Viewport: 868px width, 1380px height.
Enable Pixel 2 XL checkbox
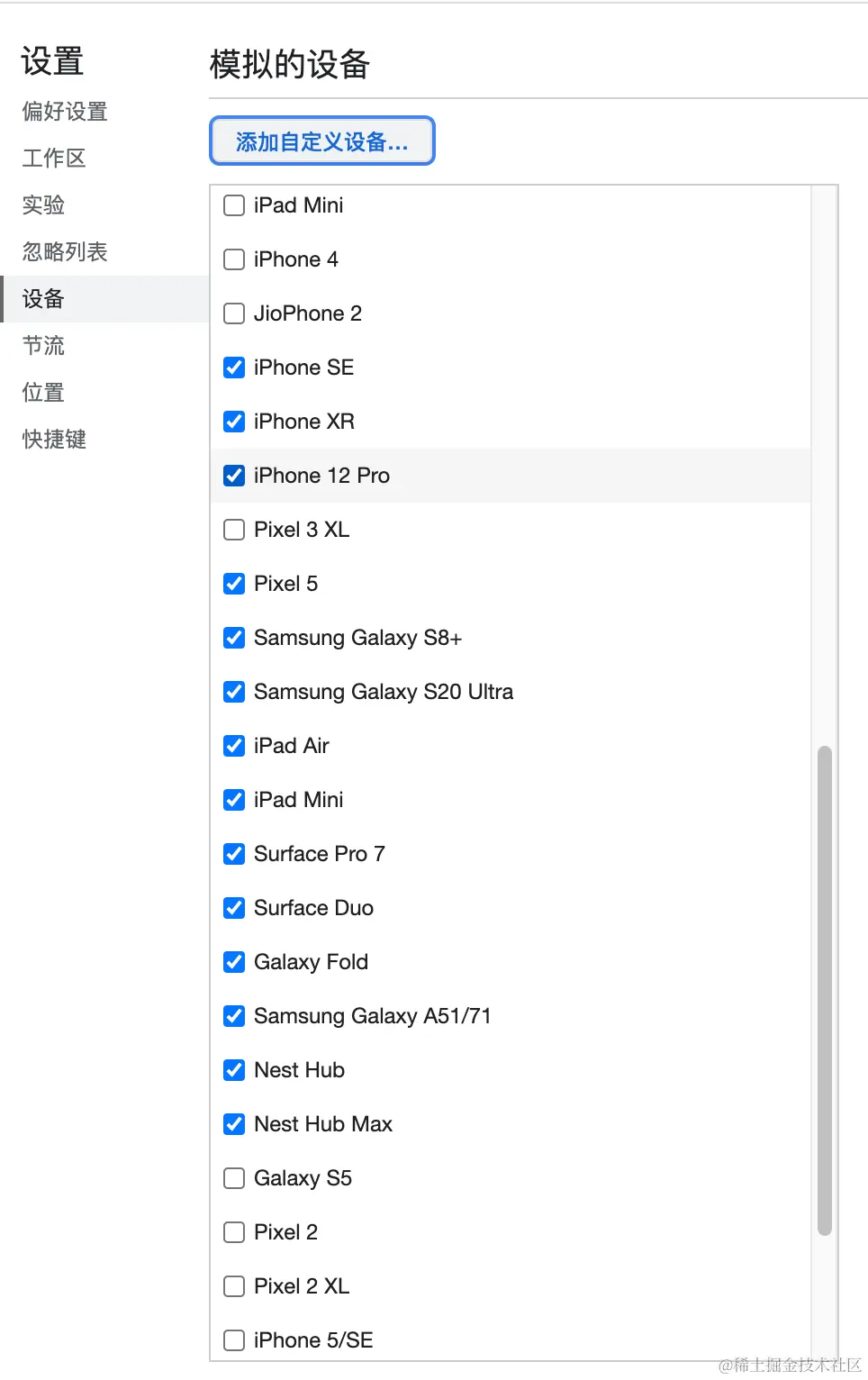(234, 1286)
